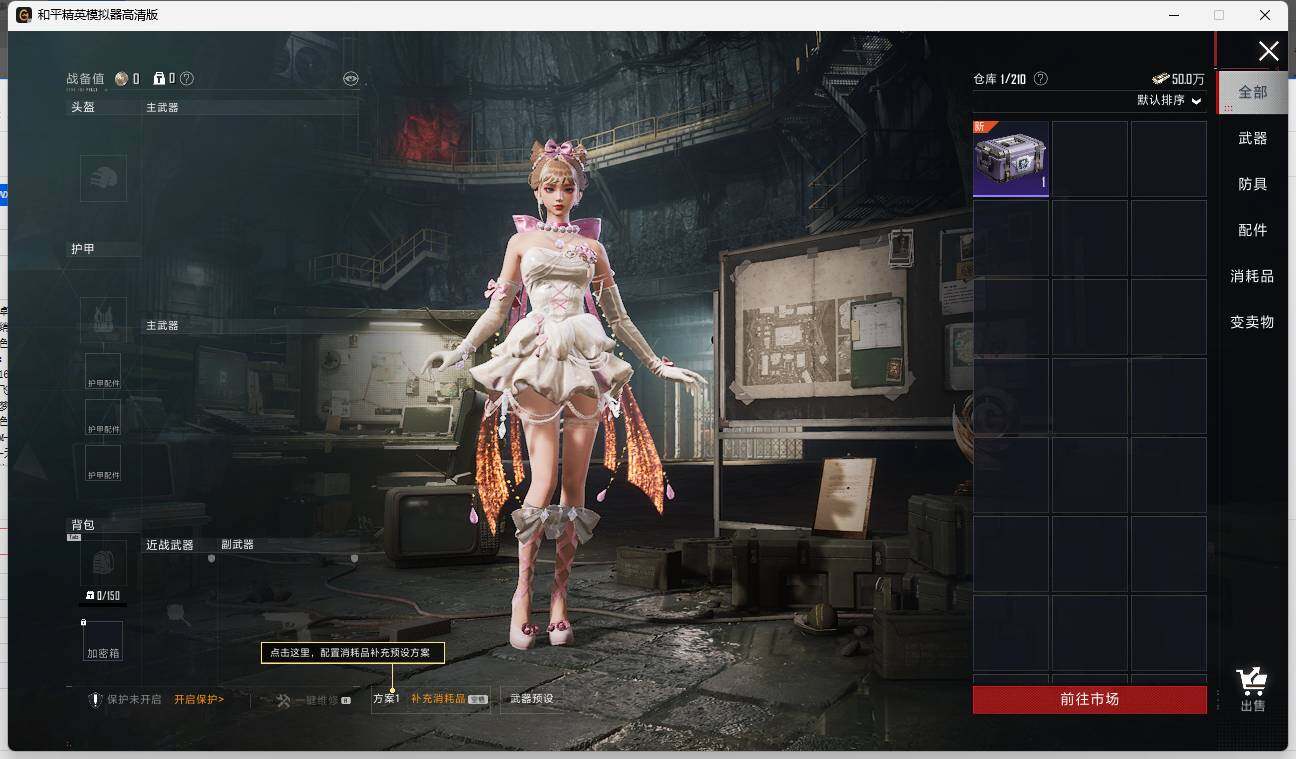Select the empty body armor slot under 护甲
1296x759 pixels.
tap(103, 320)
